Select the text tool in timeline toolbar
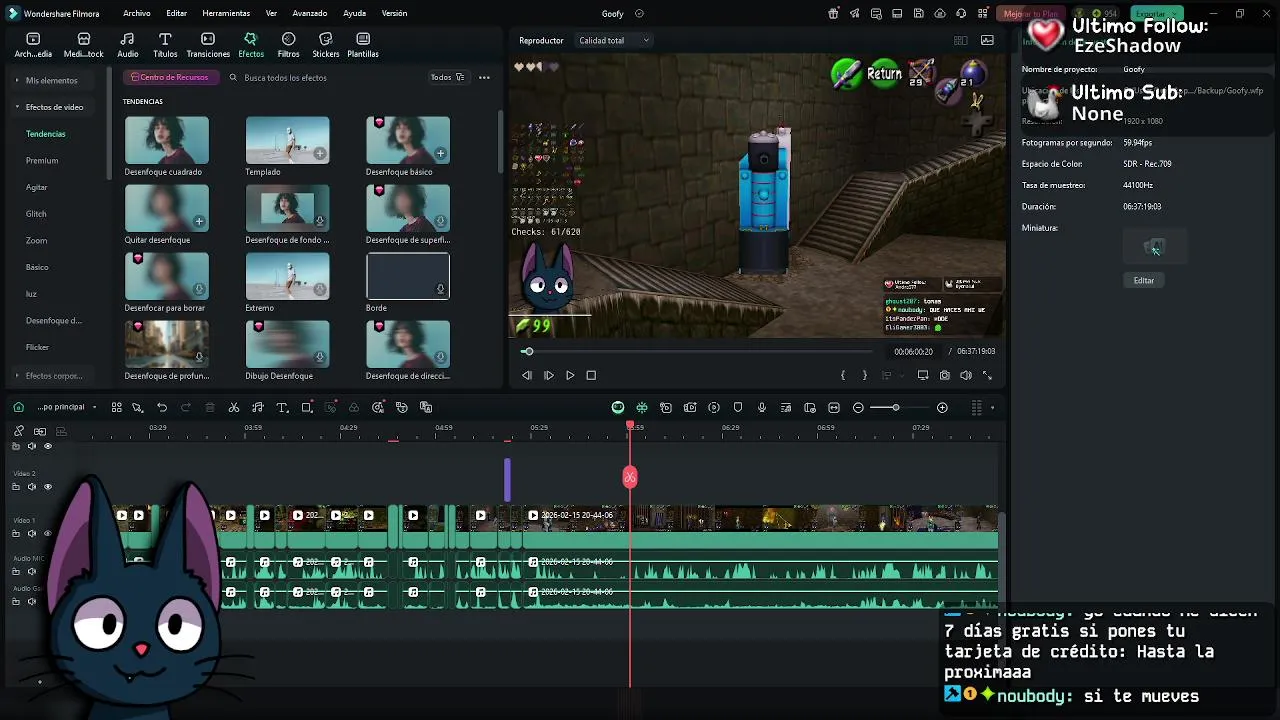The width and height of the screenshot is (1280, 720). pyautogui.click(x=282, y=407)
